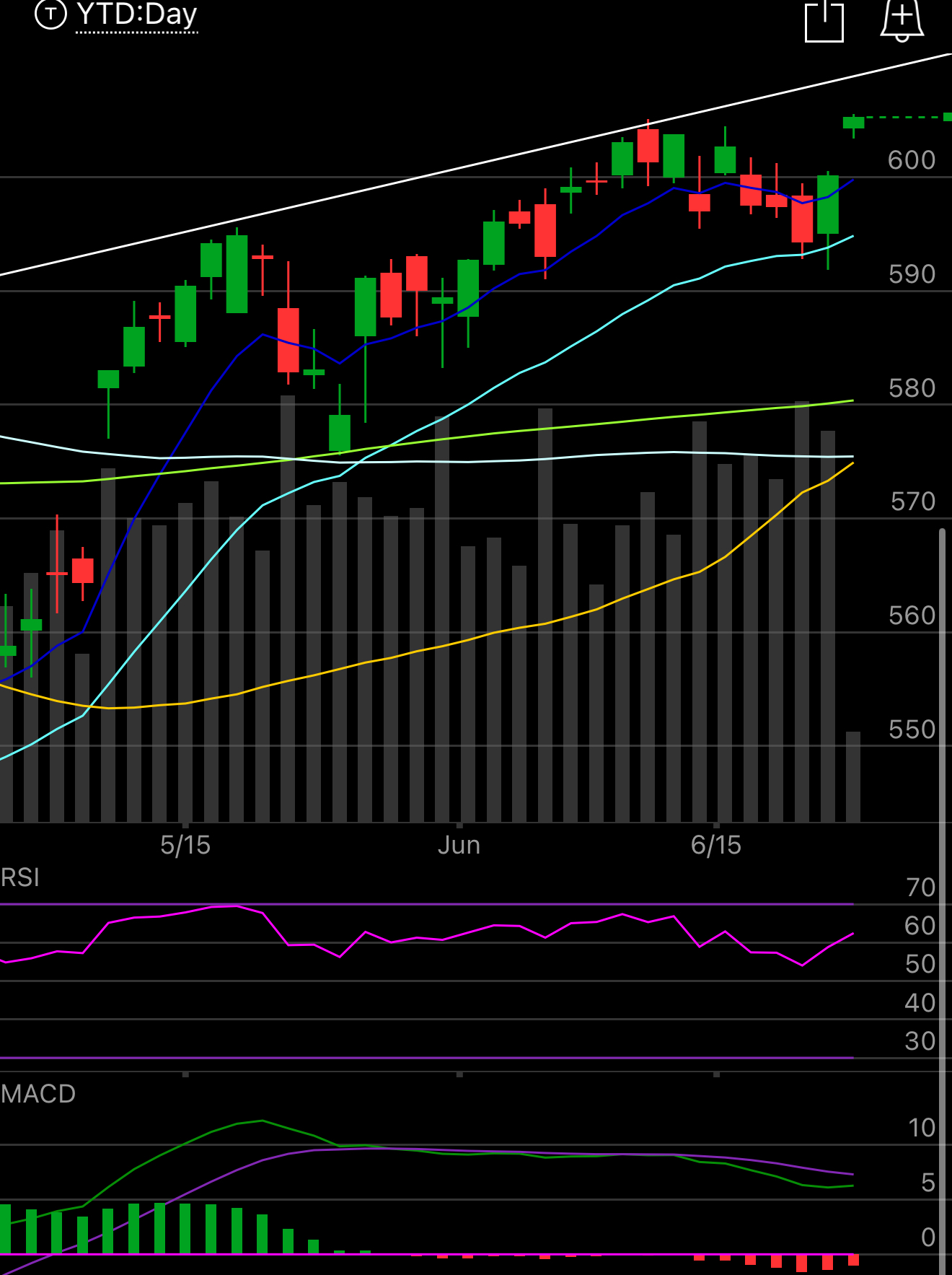The width and height of the screenshot is (952, 1275).
Task: Tap the 5/15 date axis label
Action: (x=185, y=845)
